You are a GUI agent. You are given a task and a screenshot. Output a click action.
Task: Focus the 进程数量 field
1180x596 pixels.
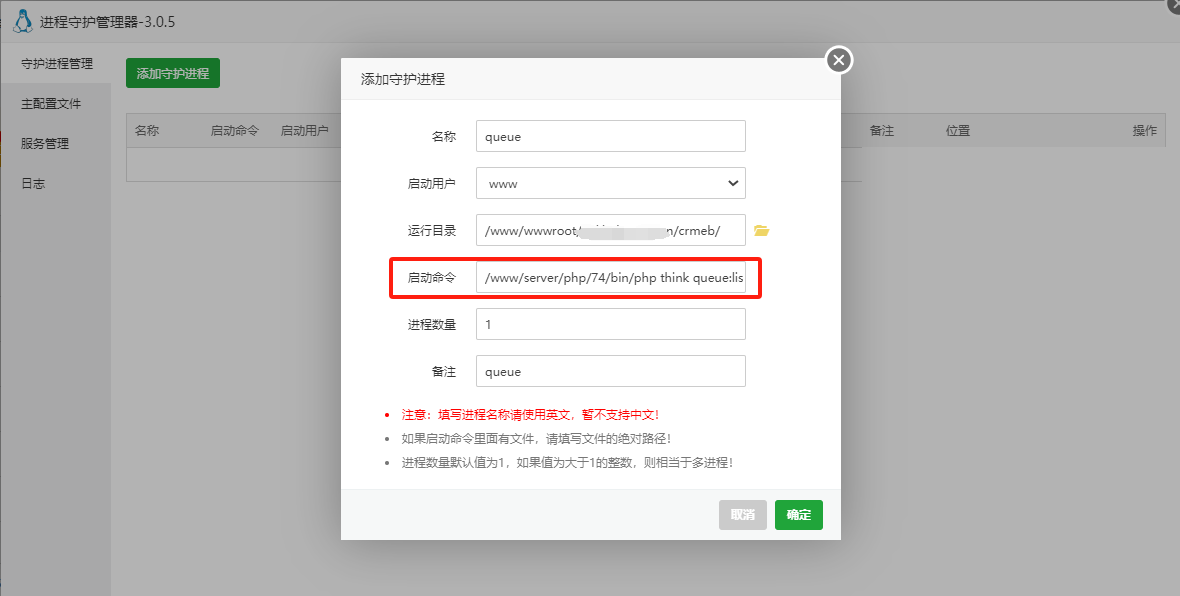610,324
